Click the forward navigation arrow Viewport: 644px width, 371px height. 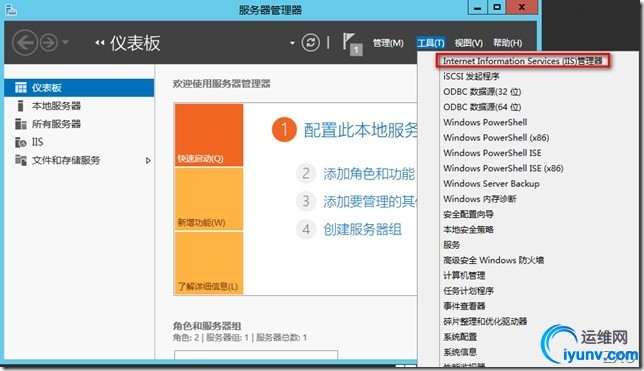coord(49,43)
